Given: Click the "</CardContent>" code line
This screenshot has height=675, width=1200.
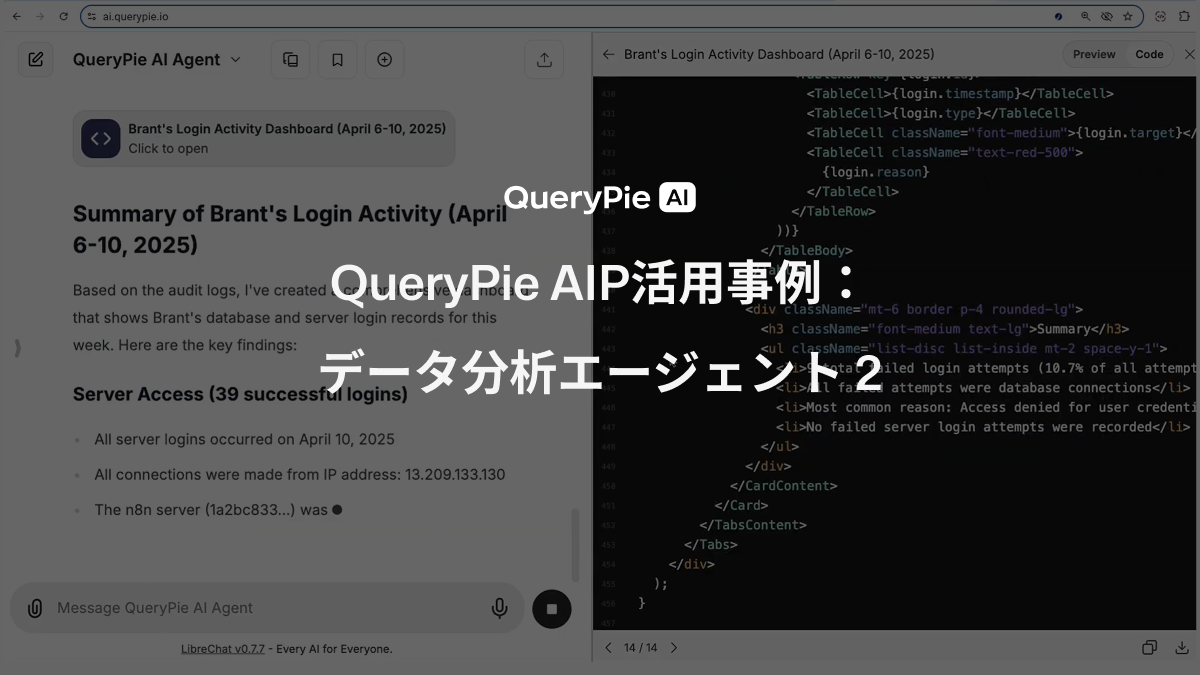Looking at the screenshot, I should tap(783, 486).
